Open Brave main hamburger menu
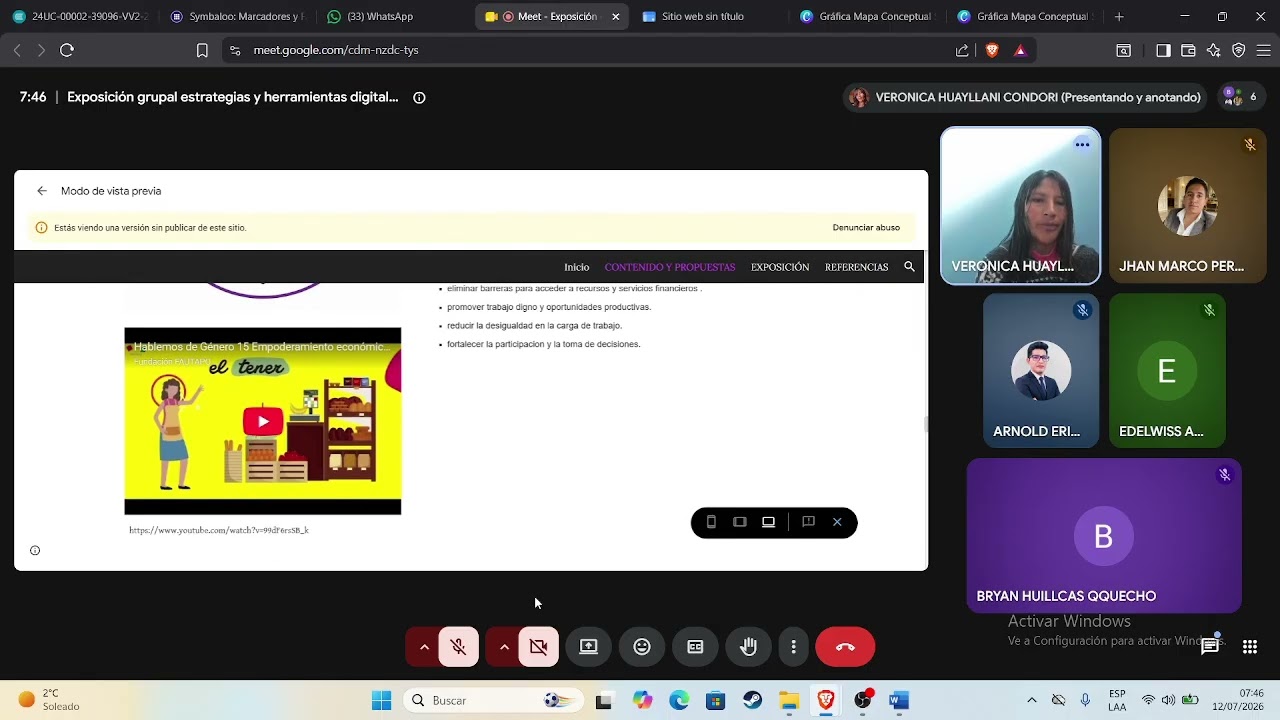 1264,50
